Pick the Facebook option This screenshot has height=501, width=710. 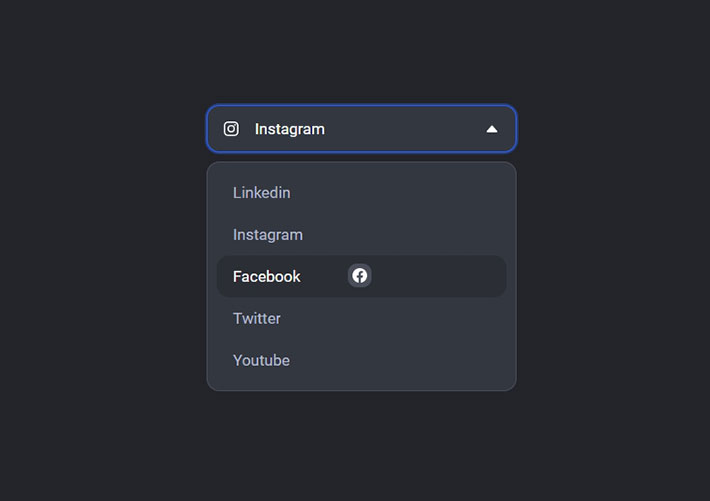267,276
